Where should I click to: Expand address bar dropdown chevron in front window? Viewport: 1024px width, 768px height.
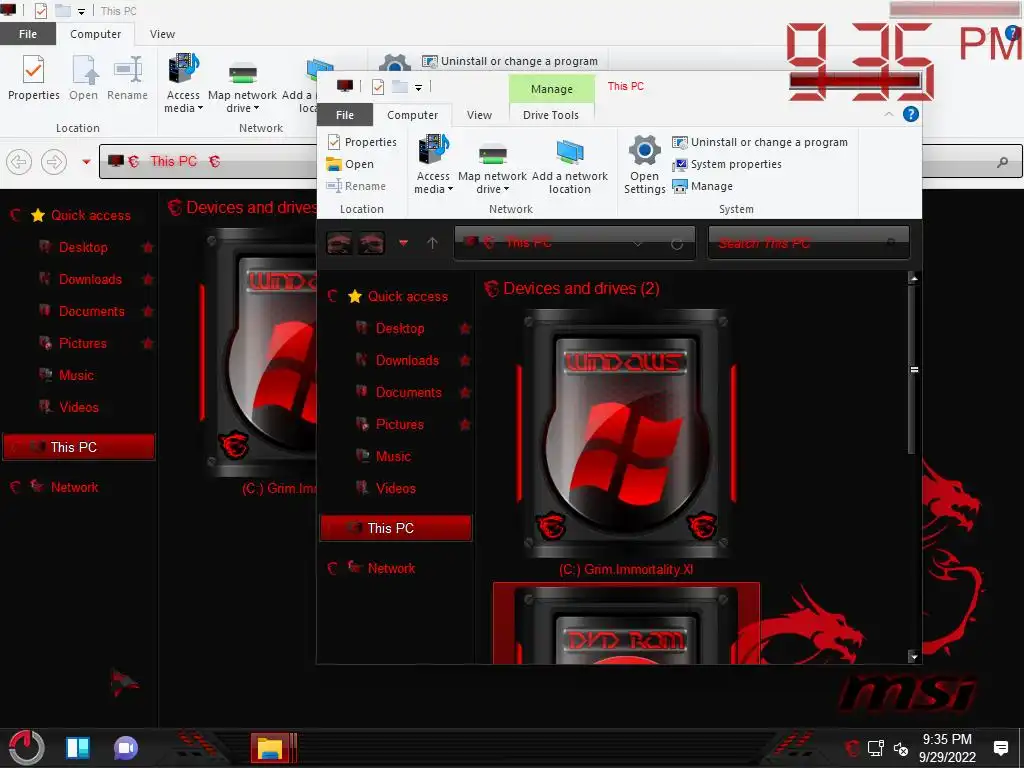[637, 244]
